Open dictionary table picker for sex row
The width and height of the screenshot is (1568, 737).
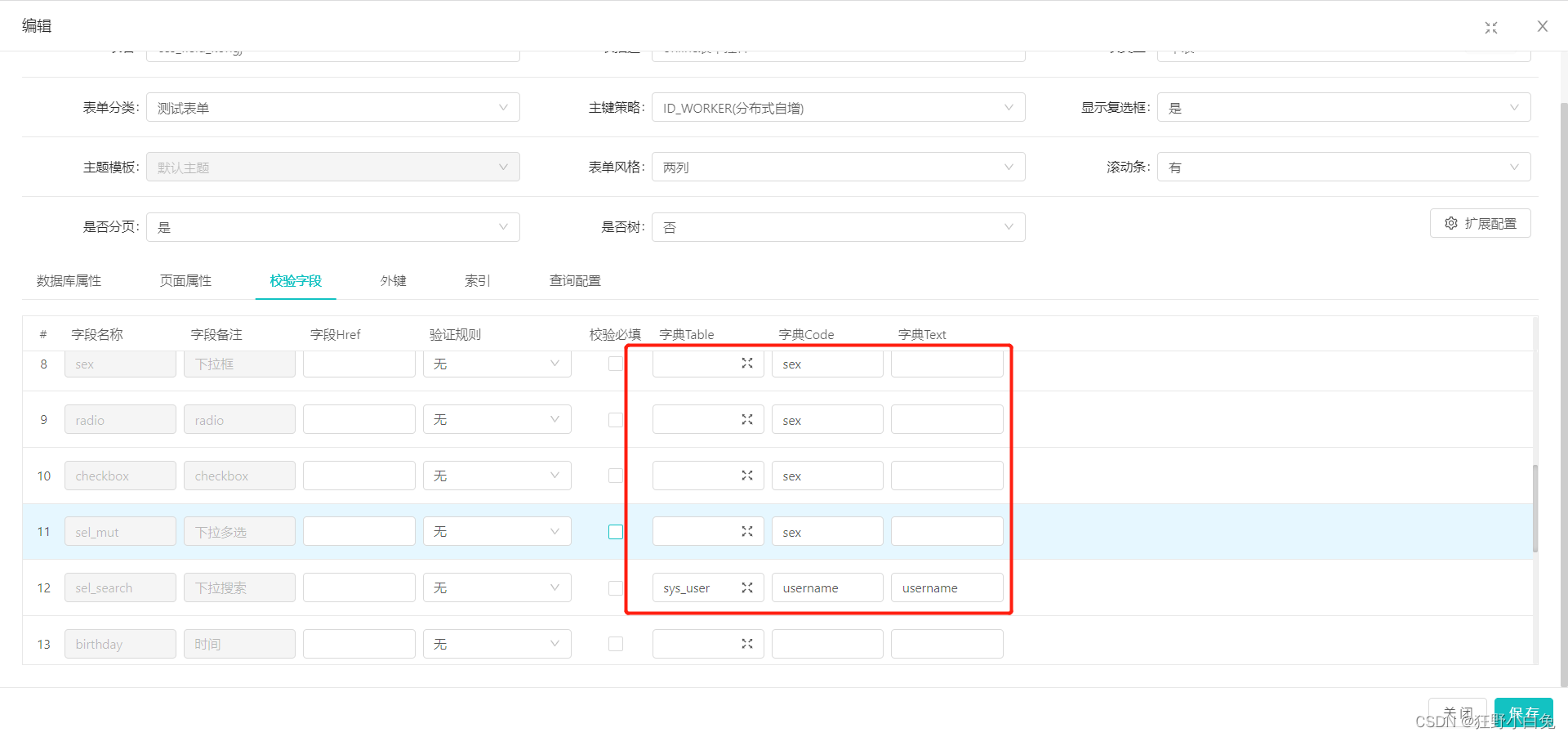746,364
